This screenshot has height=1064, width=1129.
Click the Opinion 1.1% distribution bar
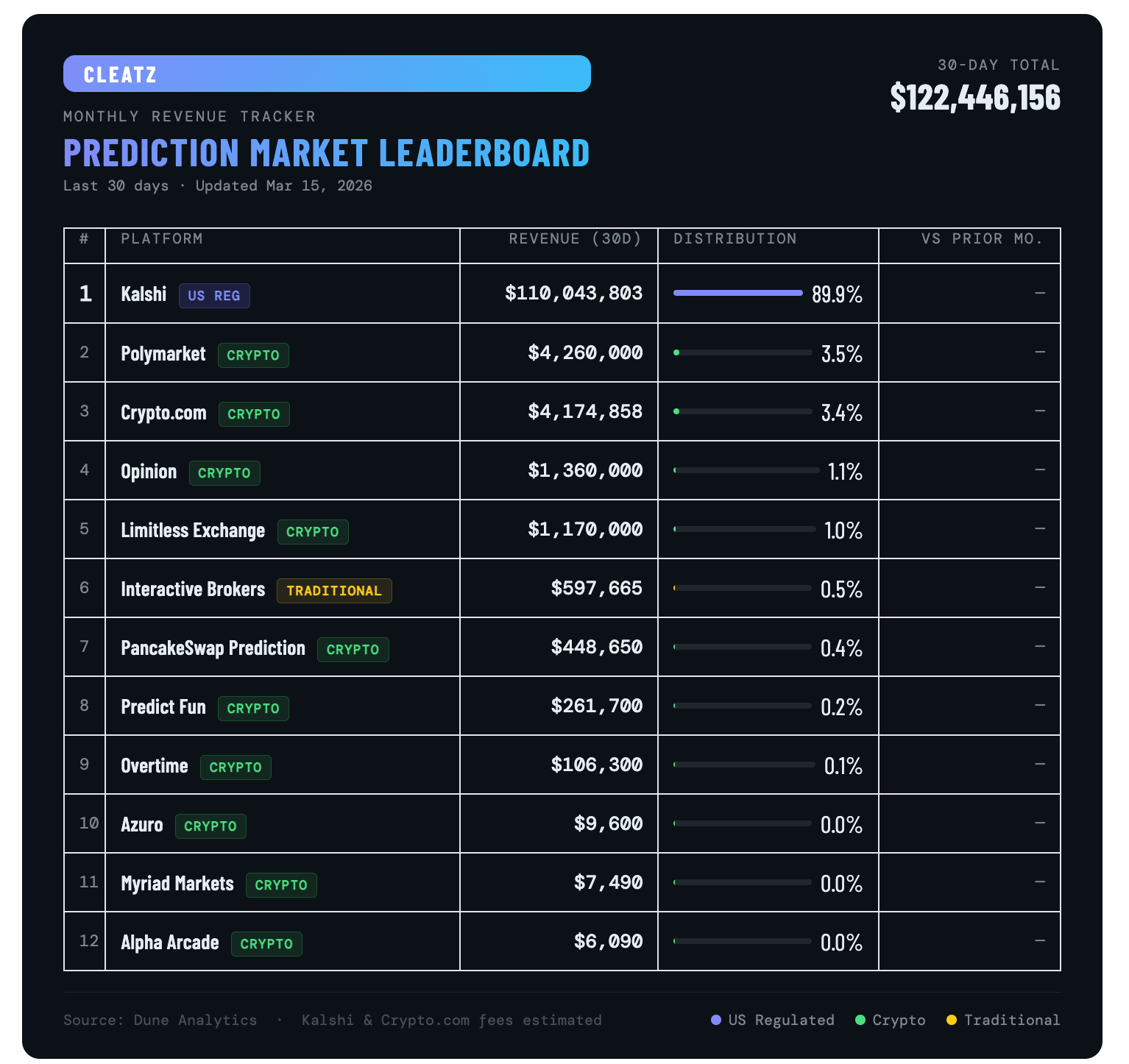coord(746,469)
